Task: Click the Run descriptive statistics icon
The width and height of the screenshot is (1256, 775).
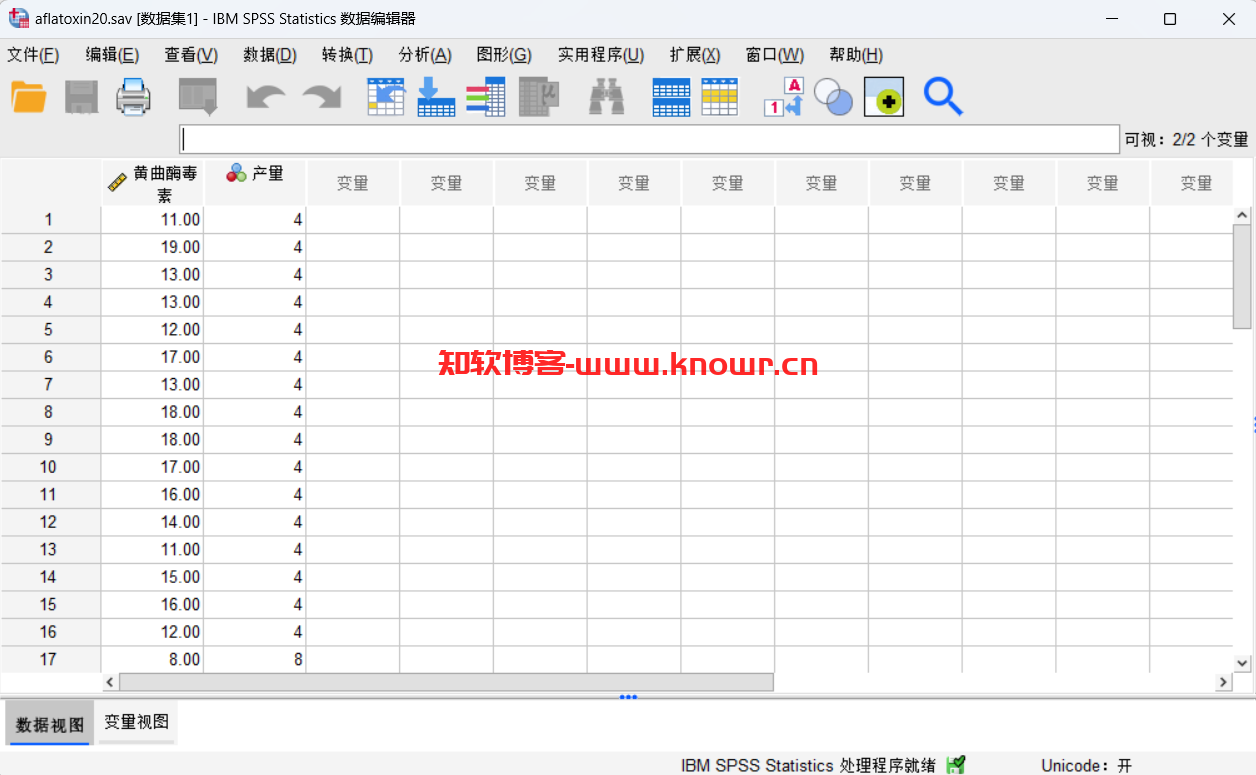Action: (539, 97)
